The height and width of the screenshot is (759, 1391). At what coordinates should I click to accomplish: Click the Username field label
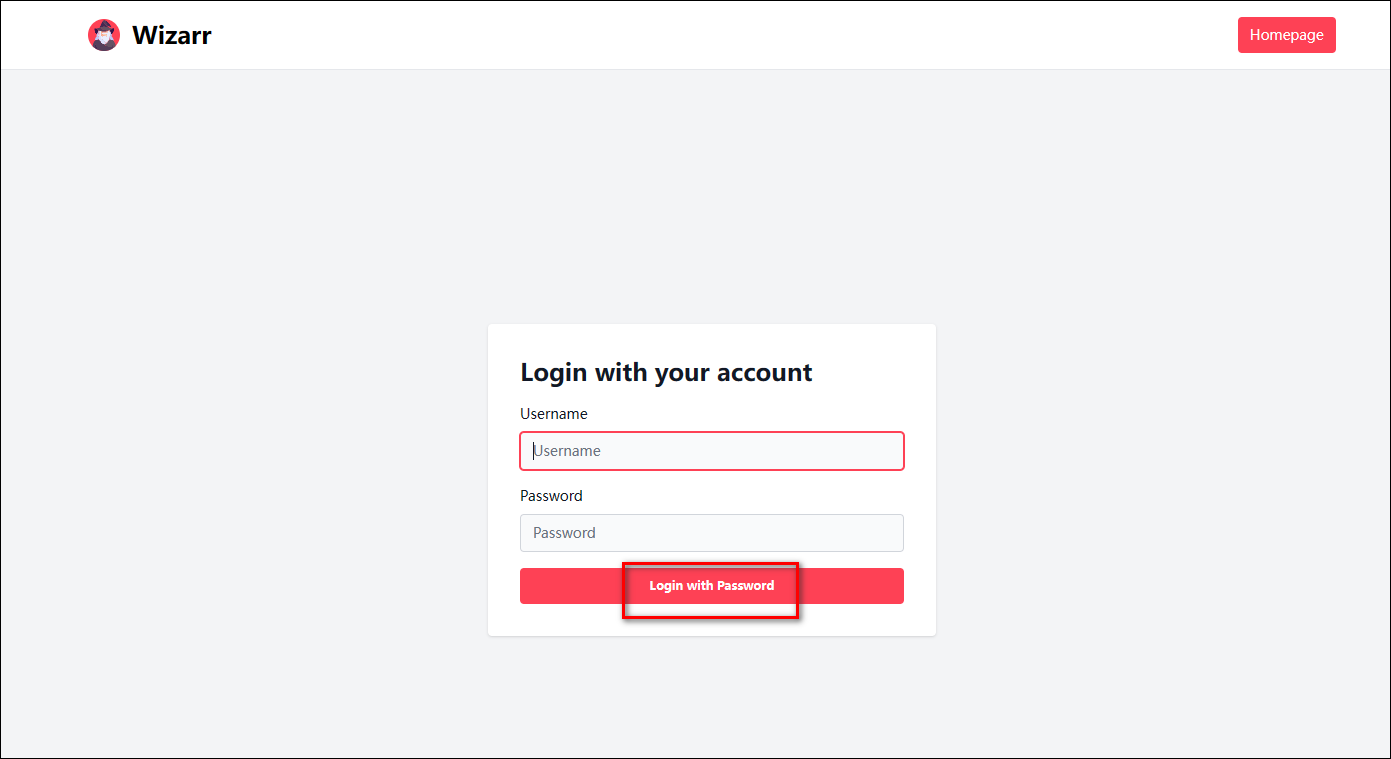point(553,414)
